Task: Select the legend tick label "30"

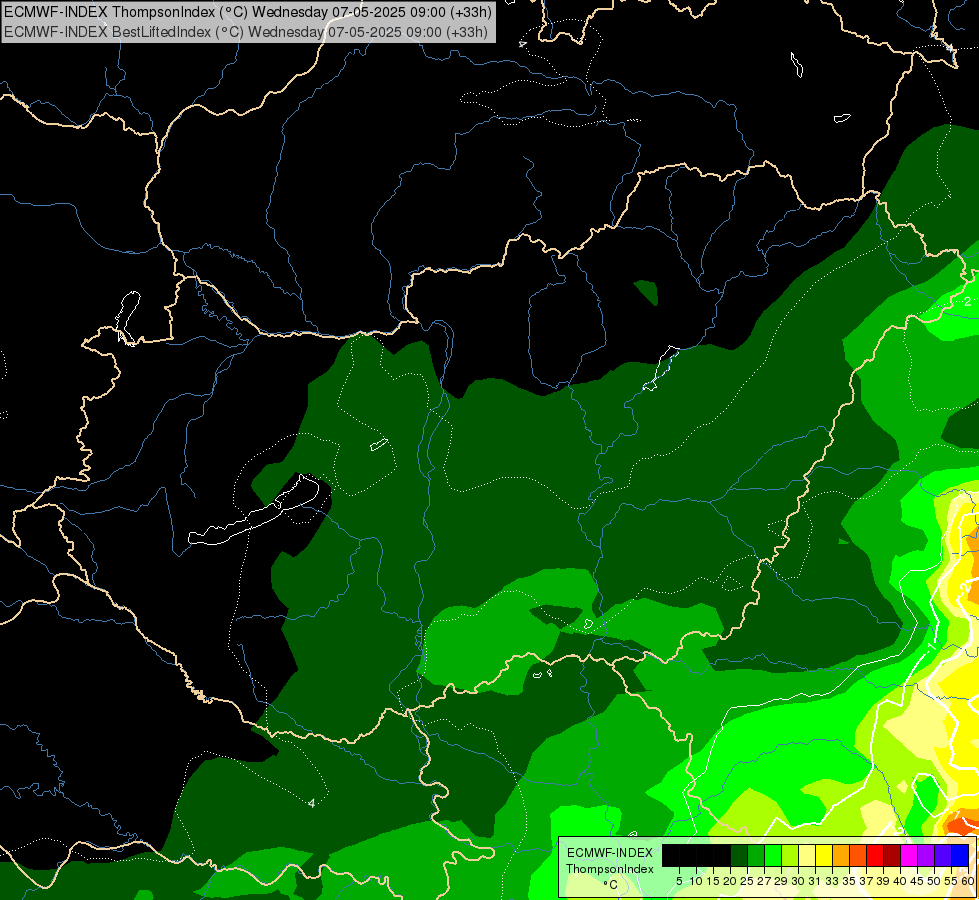Action: 799,881
